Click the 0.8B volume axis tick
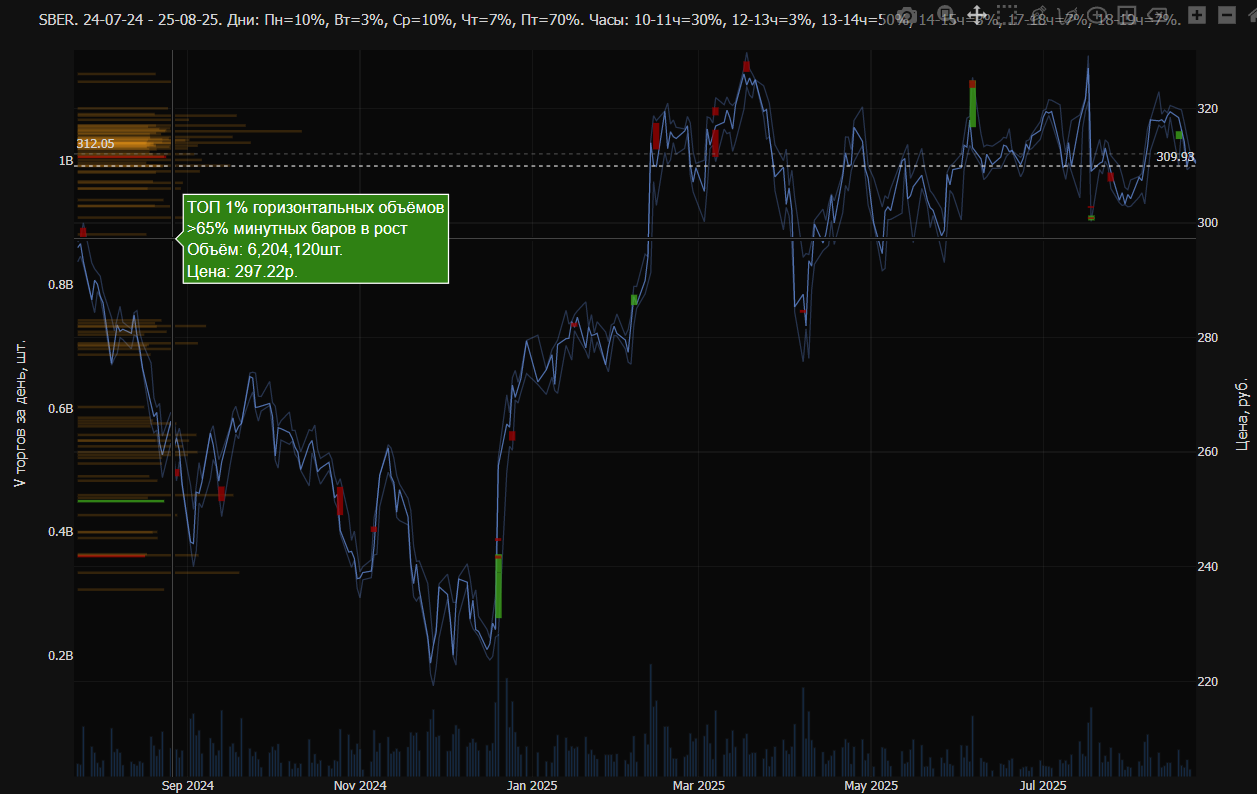 pyautogui.click(x=60, y=285)
